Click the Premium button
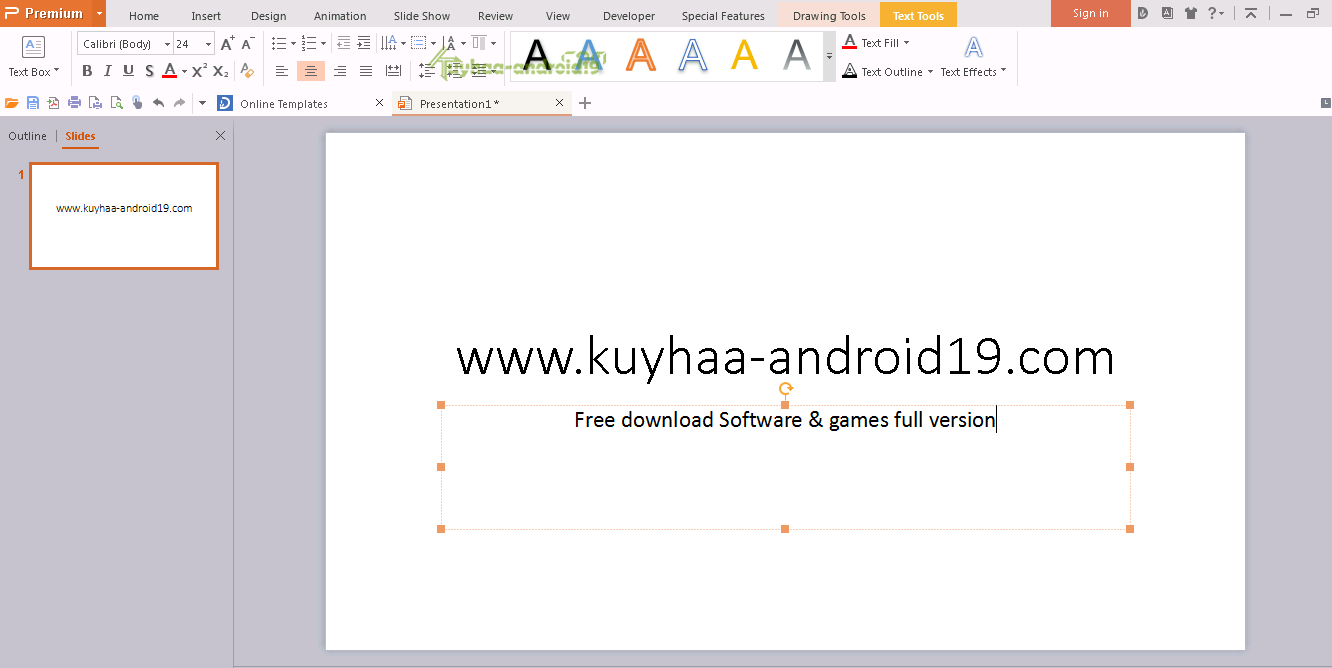The image size is (1332, 668). point(46,13)
